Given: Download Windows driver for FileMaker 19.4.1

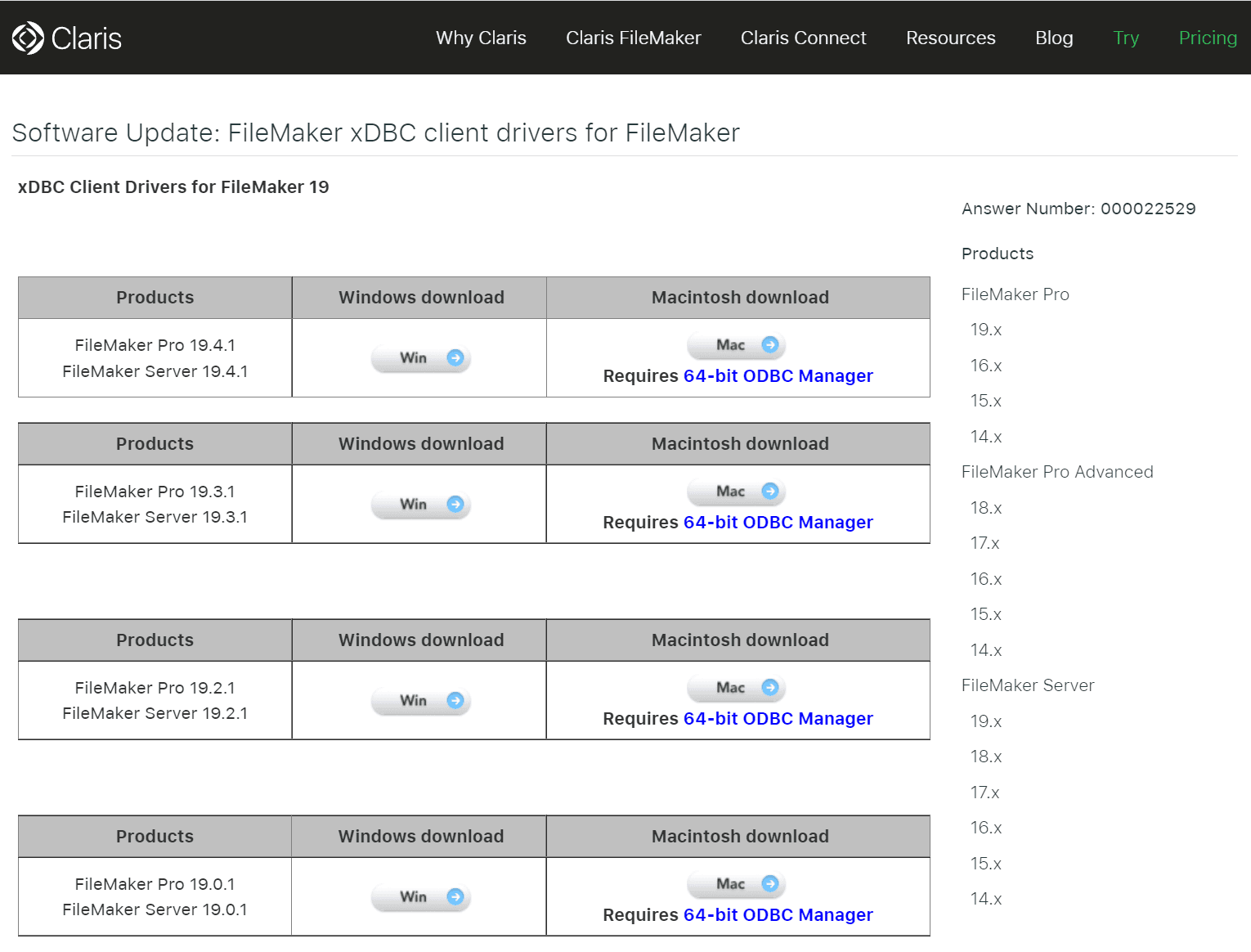Looking at the screenshot, I should pyautogui.click(x=421, y=358).
